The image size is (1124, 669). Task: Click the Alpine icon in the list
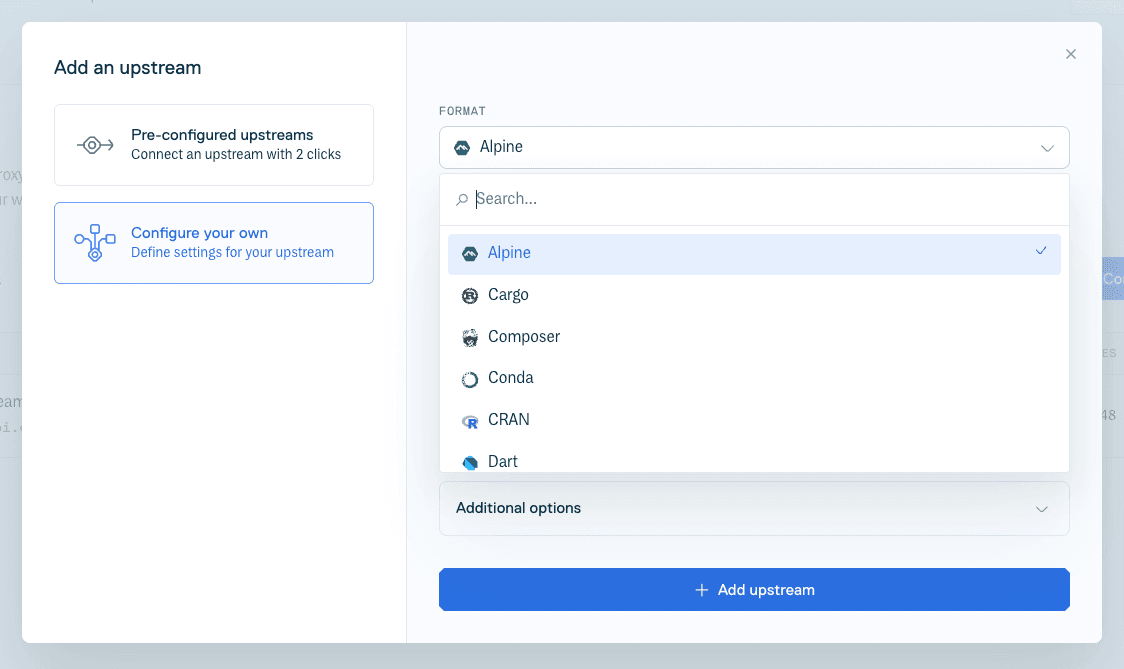click(470, 254)
